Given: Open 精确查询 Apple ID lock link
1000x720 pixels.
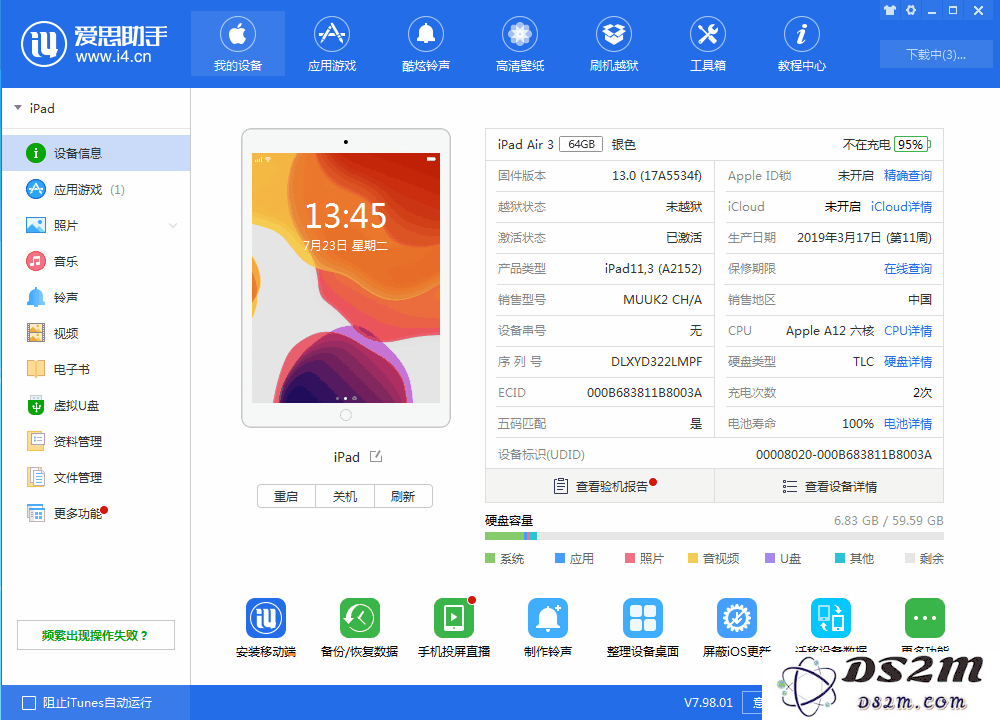Looking at the screenshot, I should 908,175.
